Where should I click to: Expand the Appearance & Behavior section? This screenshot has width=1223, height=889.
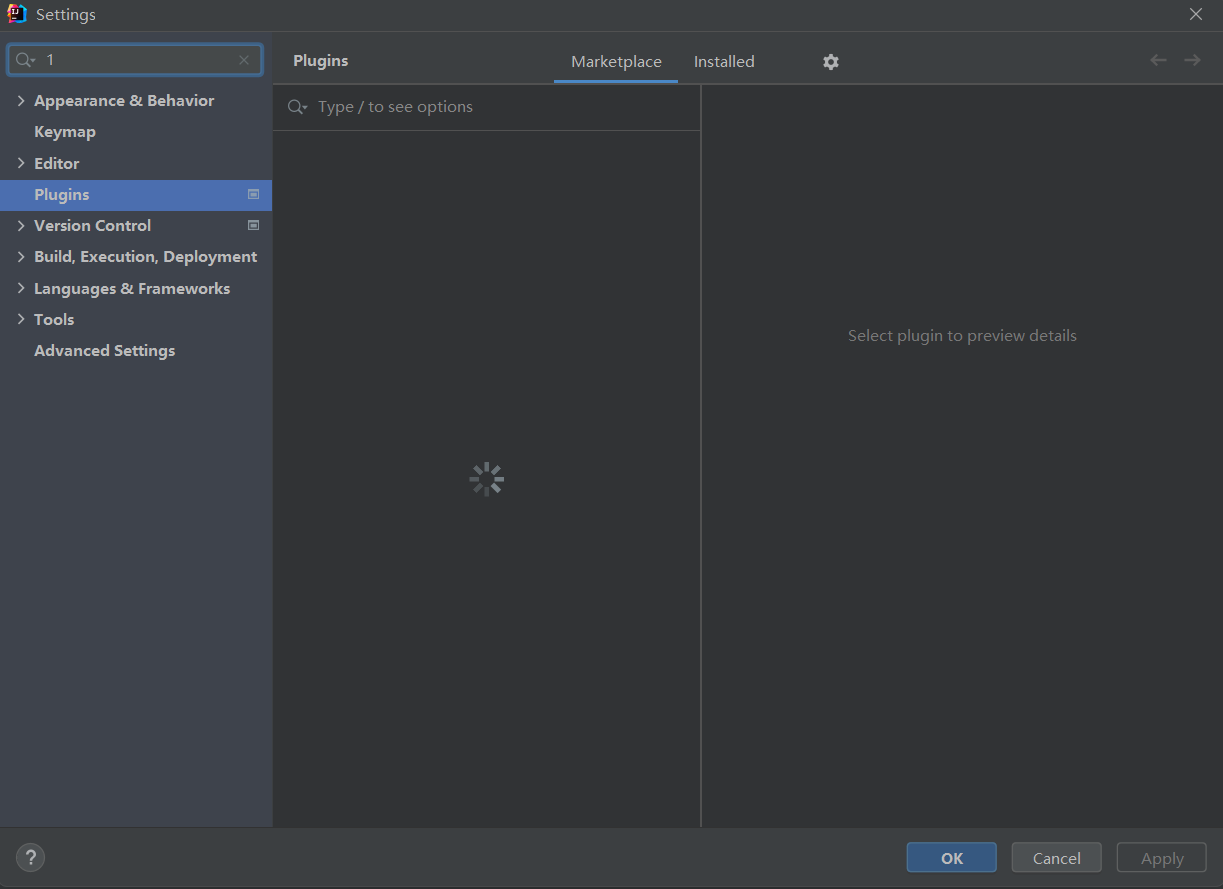[21, 101]
